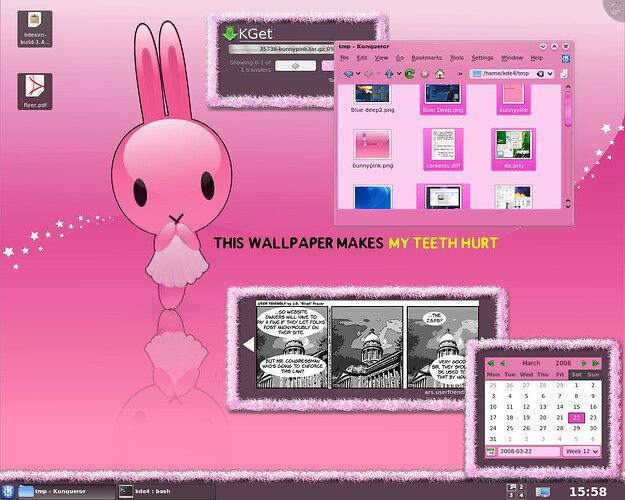Open the KDE application launcher on the panel
The height and width of the screenshot is (500, 625).
[x=8, y=491]
